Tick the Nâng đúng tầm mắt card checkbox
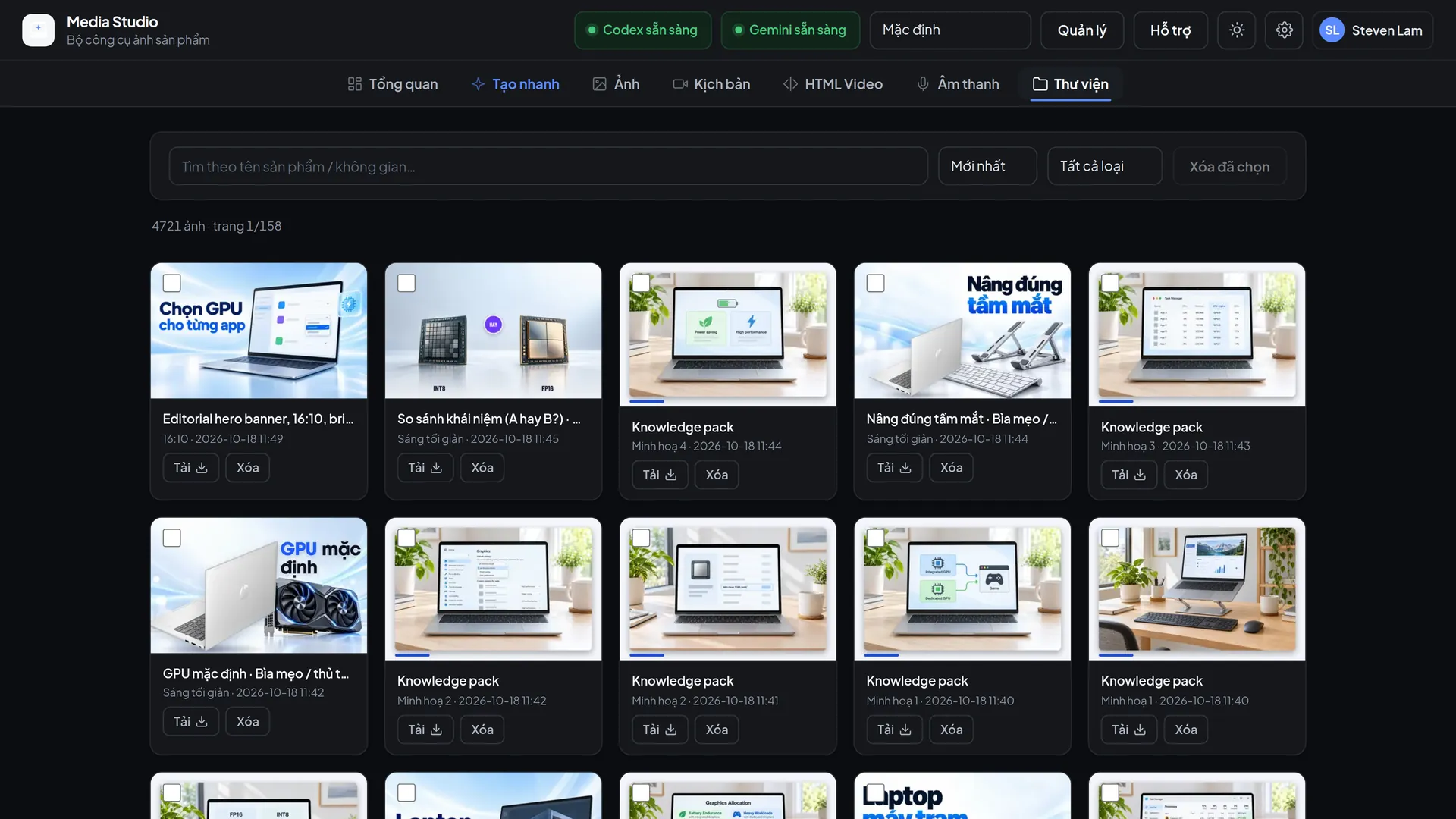Viewport: 1456px width, 819px height. pyautogui.click(x=875, y=284)
